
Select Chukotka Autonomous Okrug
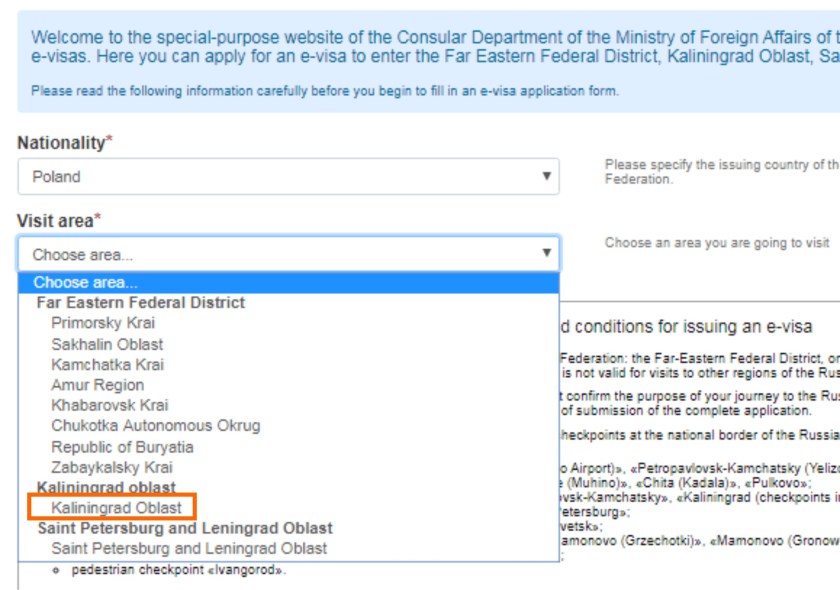click(x=155, y=426)
